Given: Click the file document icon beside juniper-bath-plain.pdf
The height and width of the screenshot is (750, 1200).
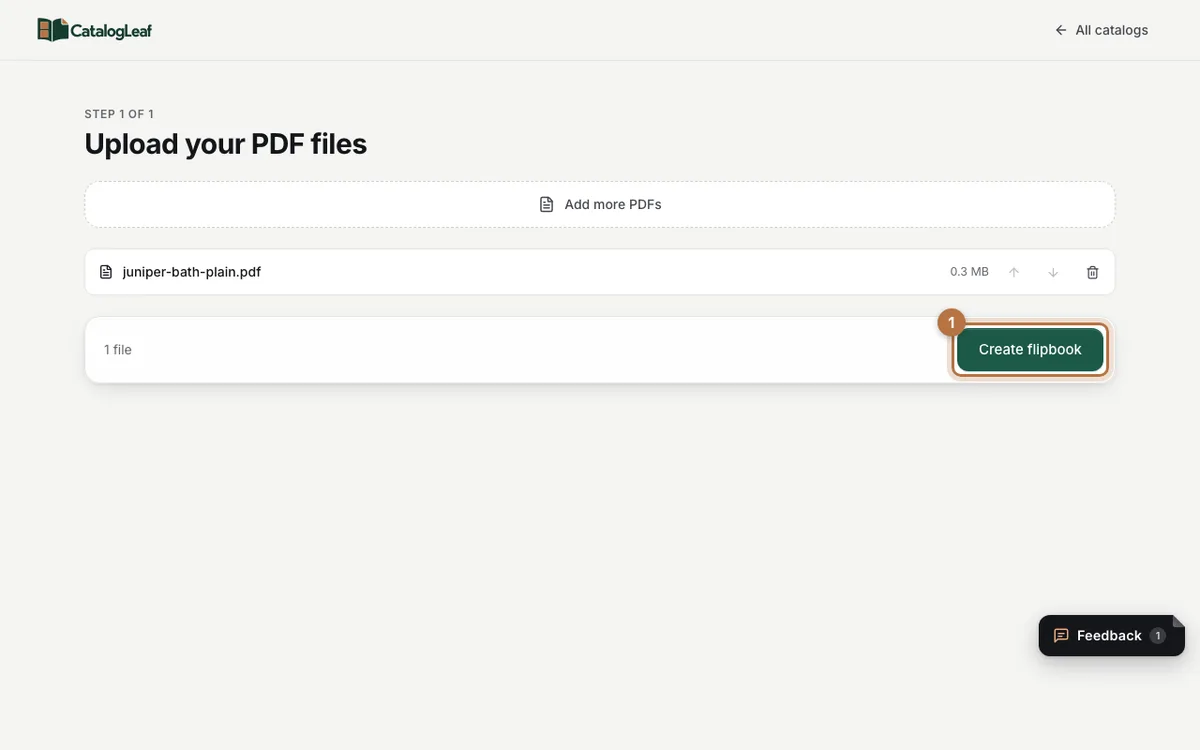Looking at the screenshot, I should coord(106,272).
